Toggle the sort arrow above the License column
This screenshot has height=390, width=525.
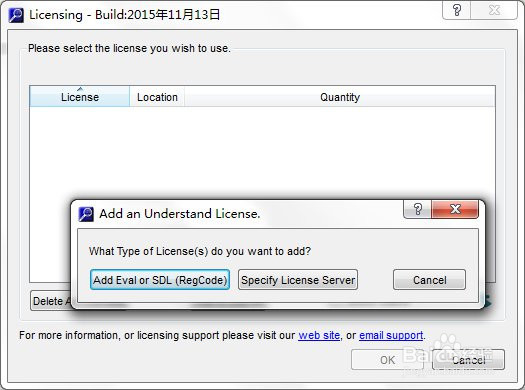tap(80, 89)
